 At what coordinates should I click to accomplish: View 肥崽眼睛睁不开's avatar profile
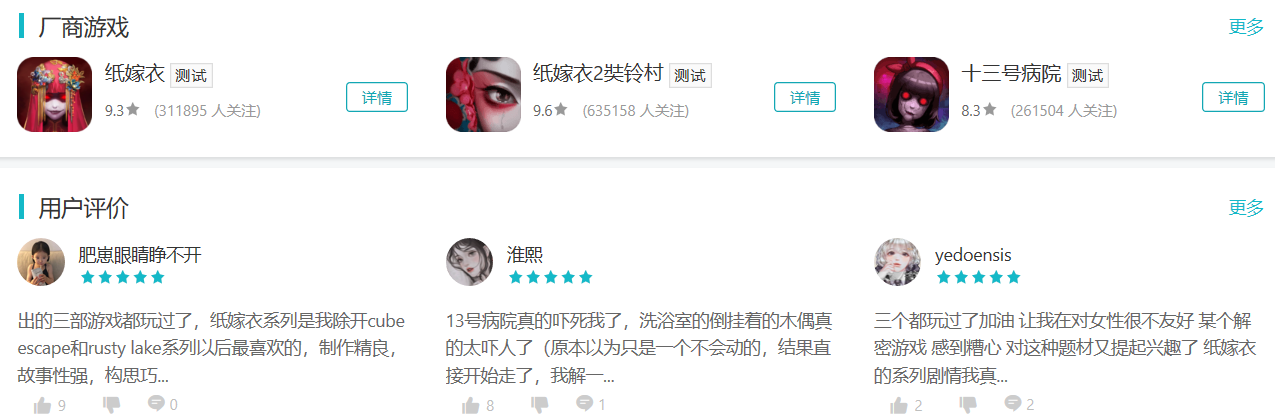click(x=41, y=262)
